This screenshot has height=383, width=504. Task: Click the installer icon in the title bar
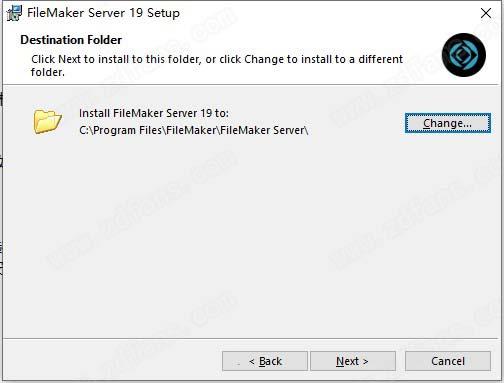point(14,13)
